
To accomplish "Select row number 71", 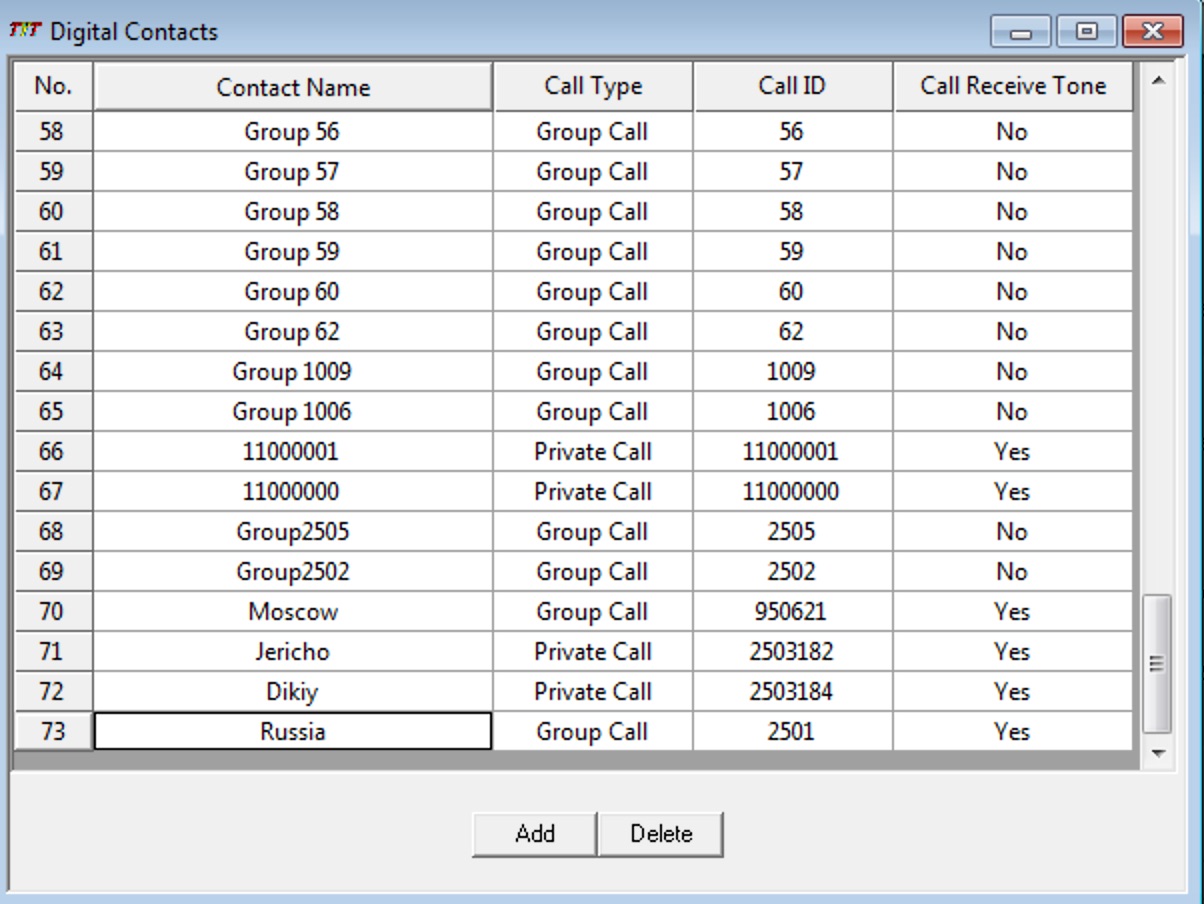I will point(53,651).
